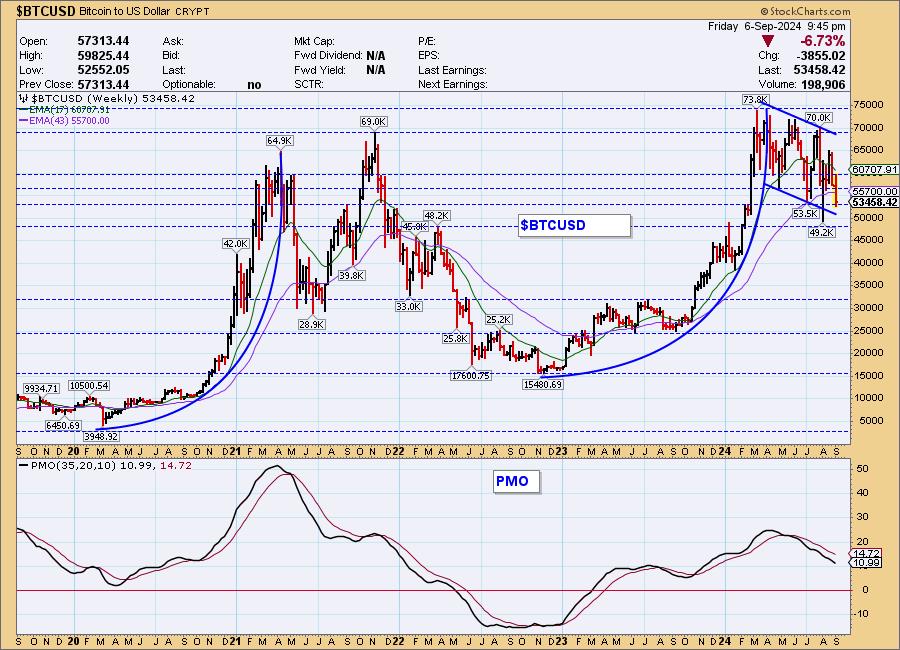Click the 10500.54 price label

tap(89, 386)
